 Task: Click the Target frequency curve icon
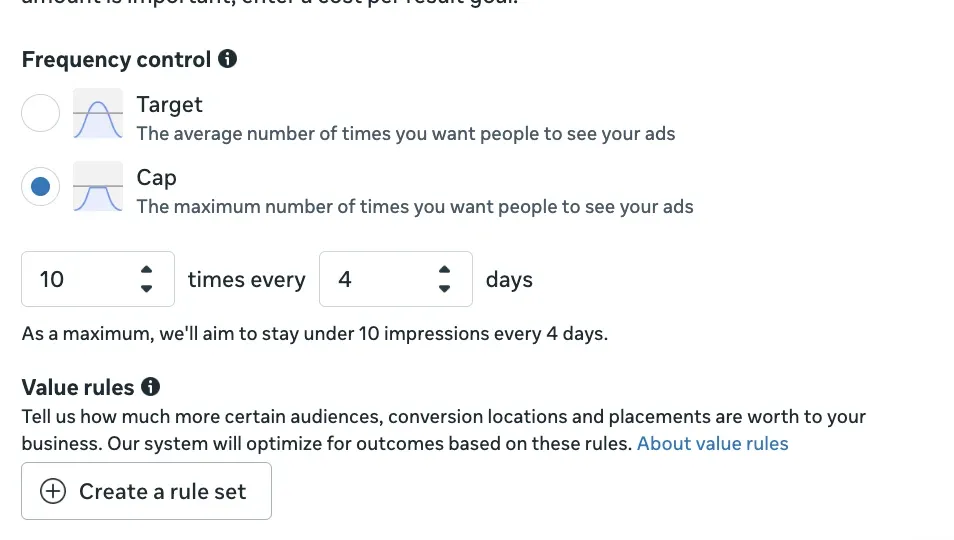pos(98,114)
